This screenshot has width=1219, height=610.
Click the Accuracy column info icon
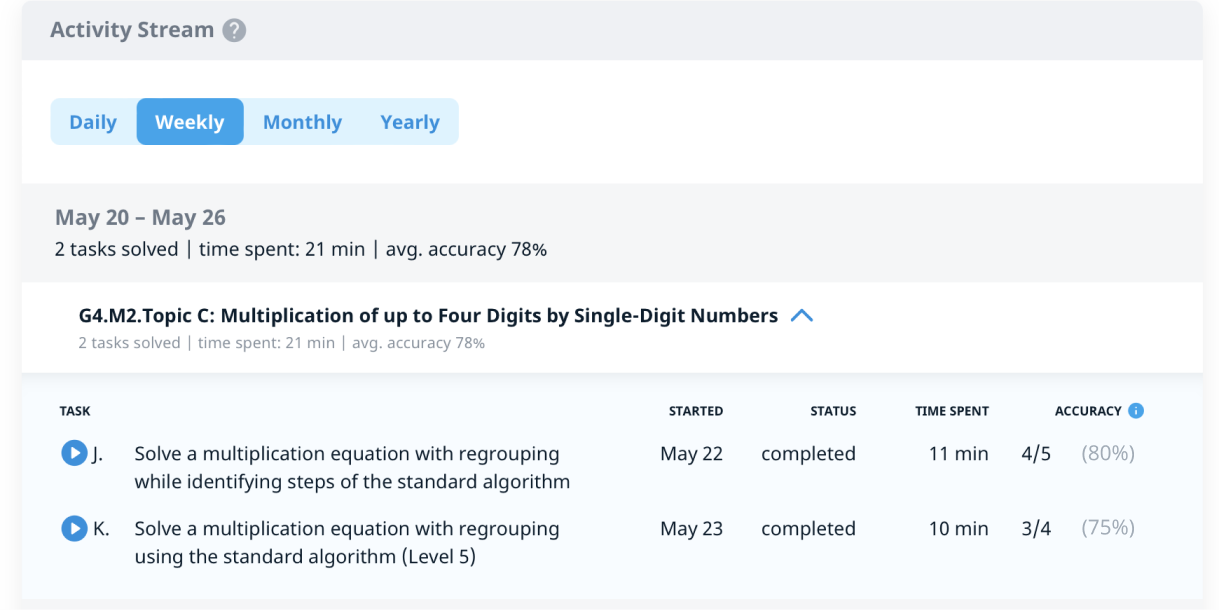[x=1135, y=411]
